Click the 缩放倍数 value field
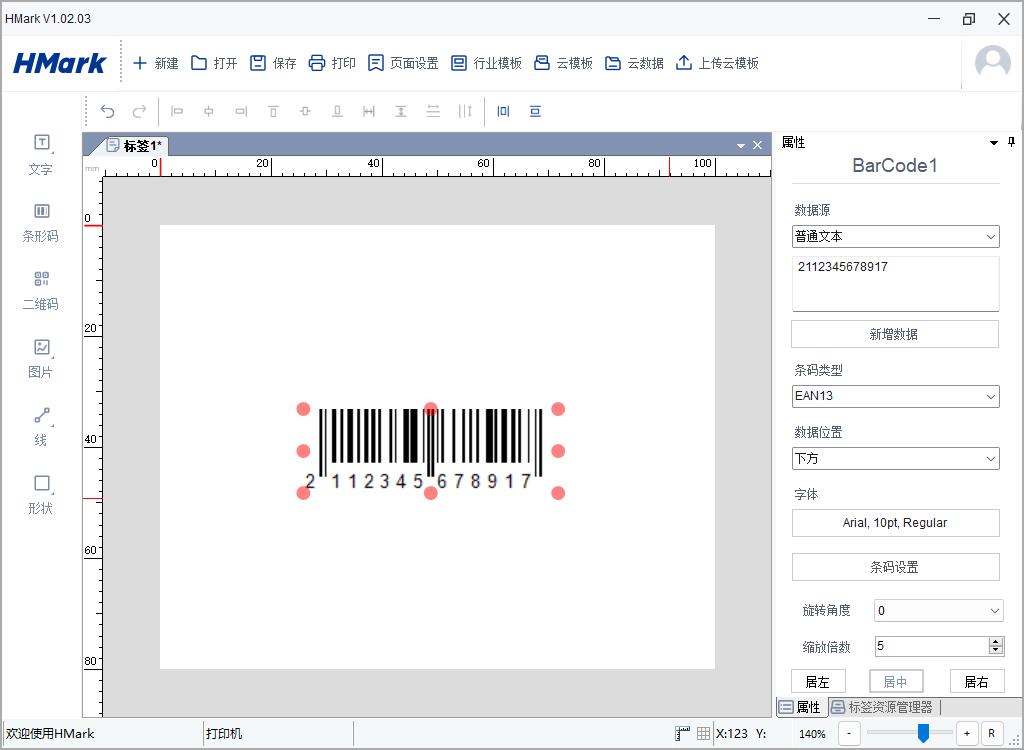Screen dimensions: 1024x750 point(932,646)
